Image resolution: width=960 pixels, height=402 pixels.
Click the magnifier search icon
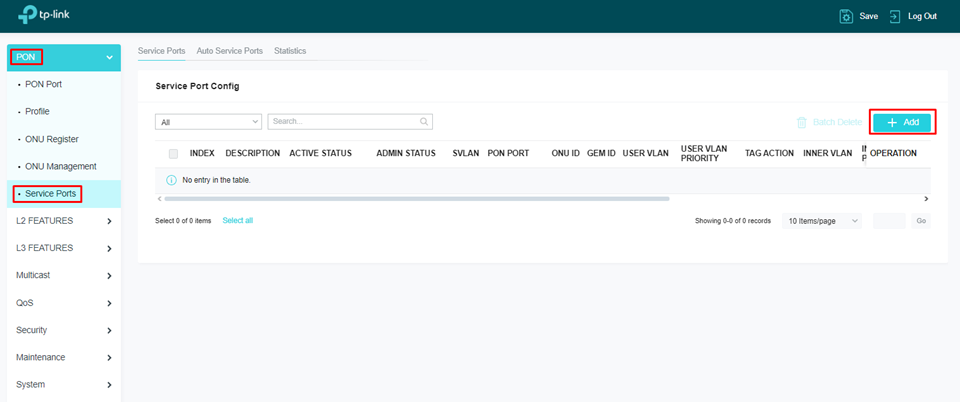[x=424, y=122]
